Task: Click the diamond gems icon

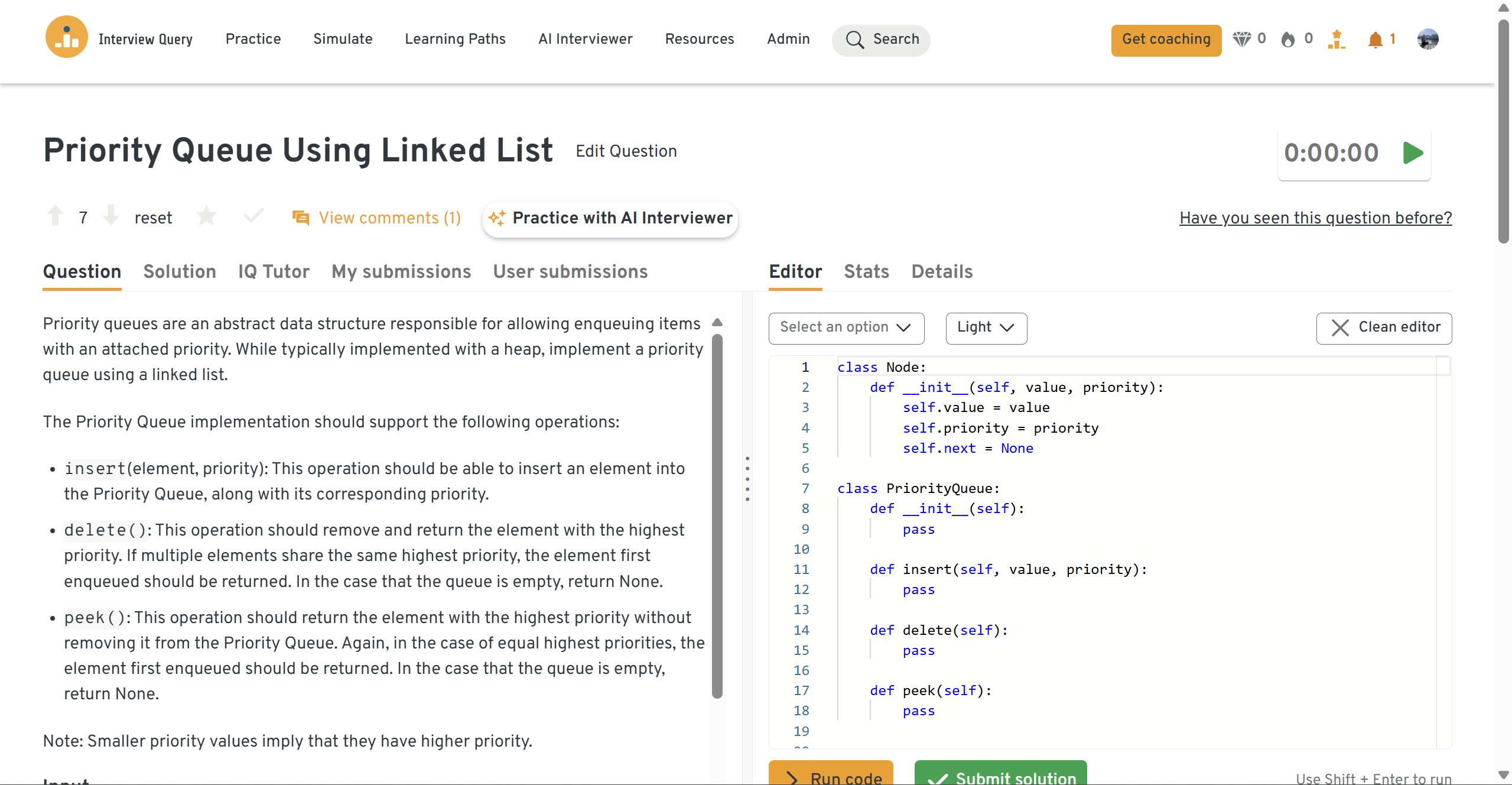Action: [x=1241, y=39]
